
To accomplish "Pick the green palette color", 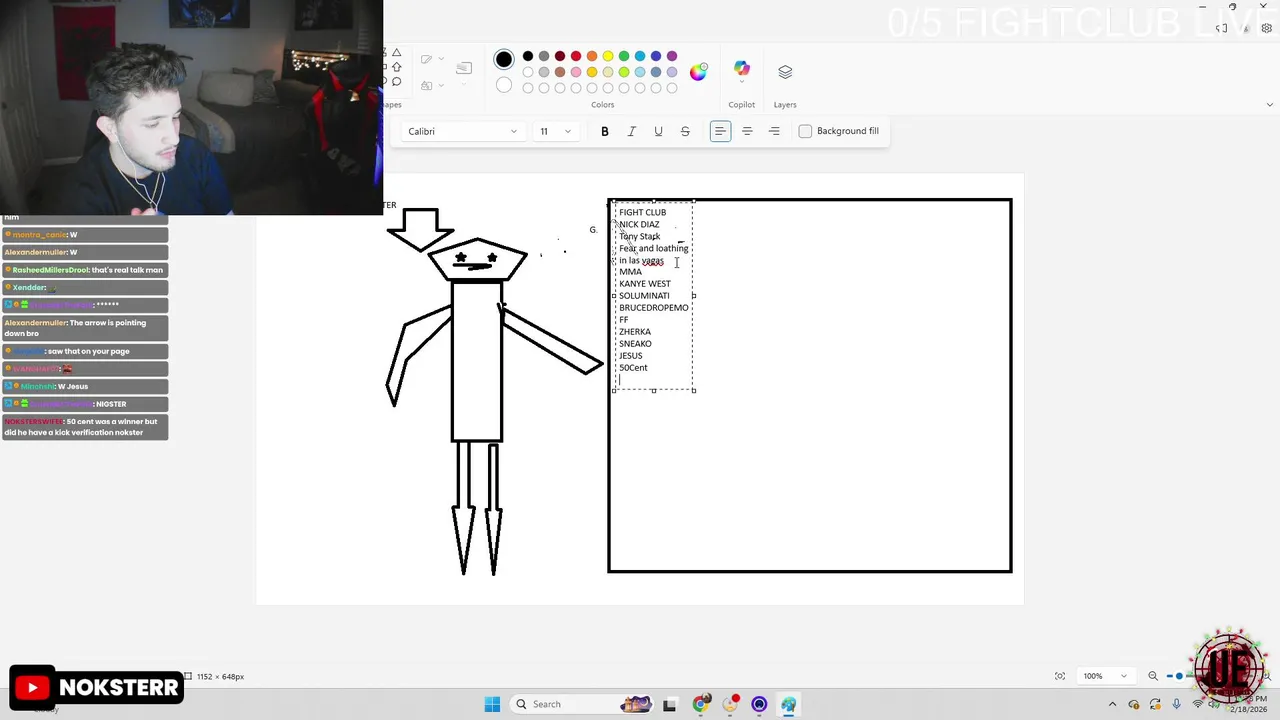I will click(624, 56).
